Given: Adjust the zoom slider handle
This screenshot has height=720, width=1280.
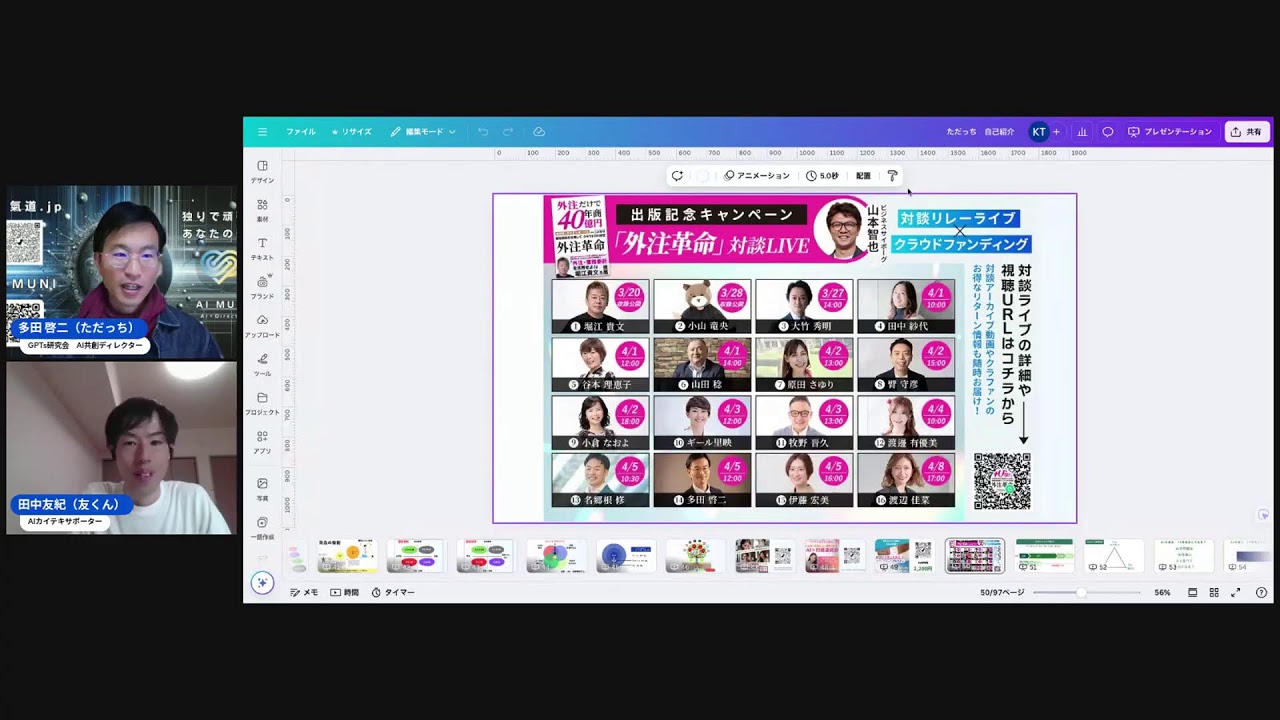Looking at the screenshot, I should 1081,593.
